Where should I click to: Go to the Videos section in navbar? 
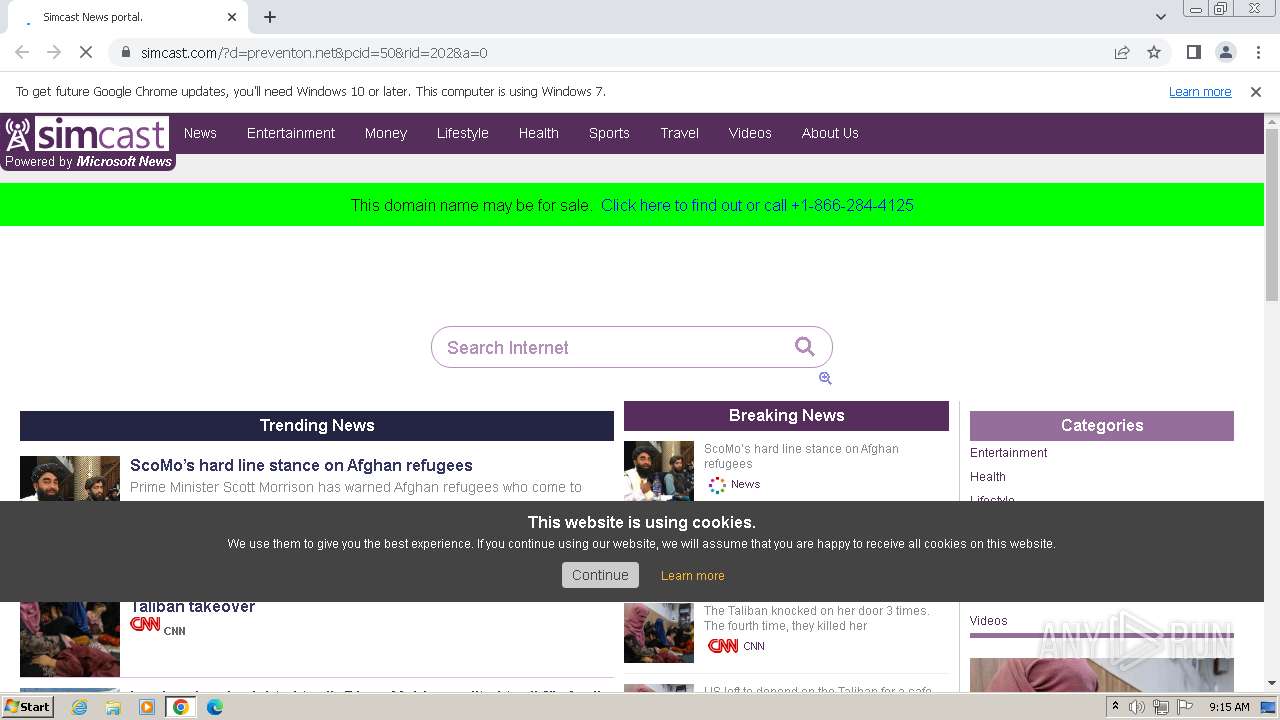point(750,133)
